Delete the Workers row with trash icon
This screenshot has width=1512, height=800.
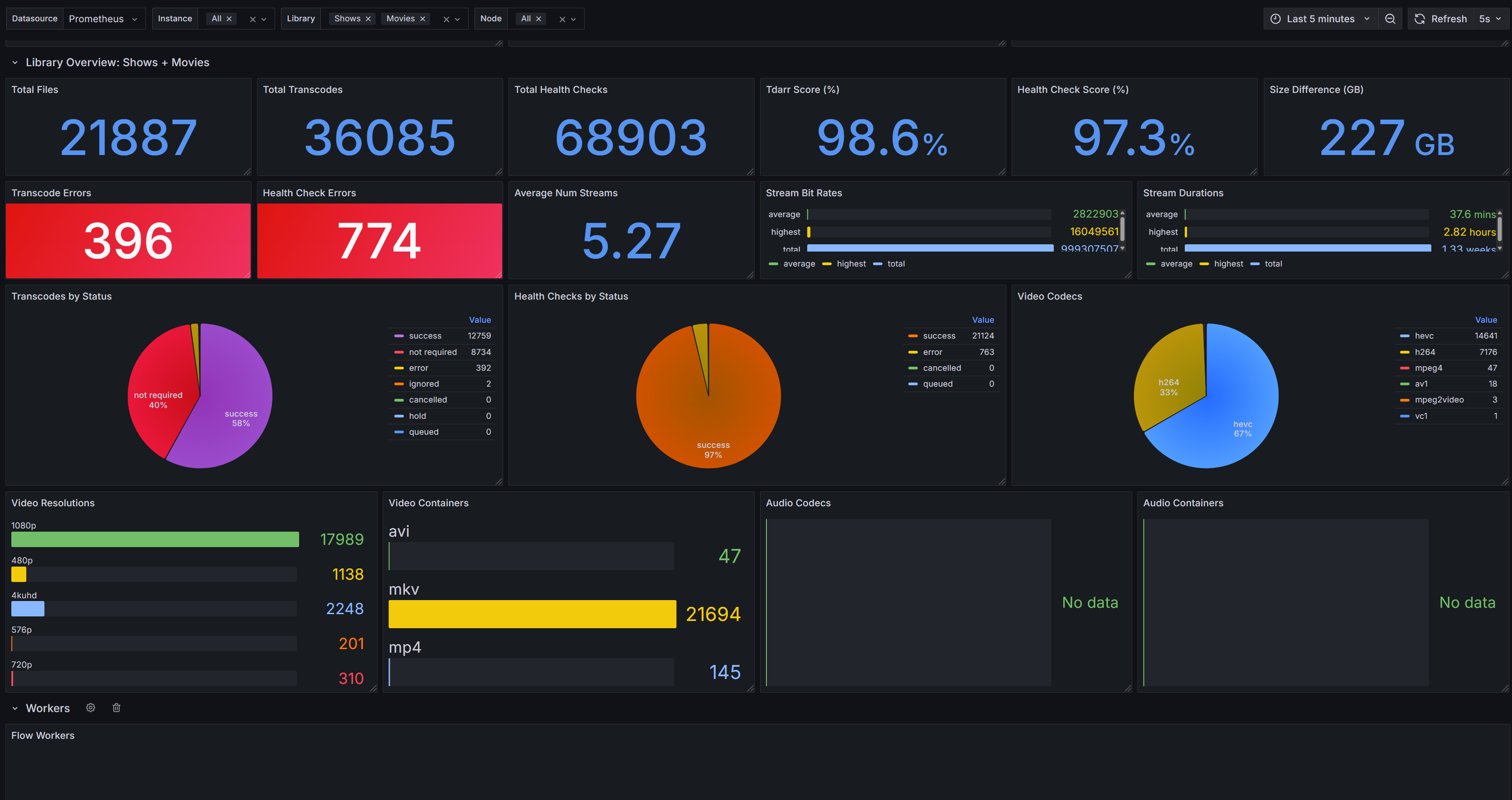[116, 708]
